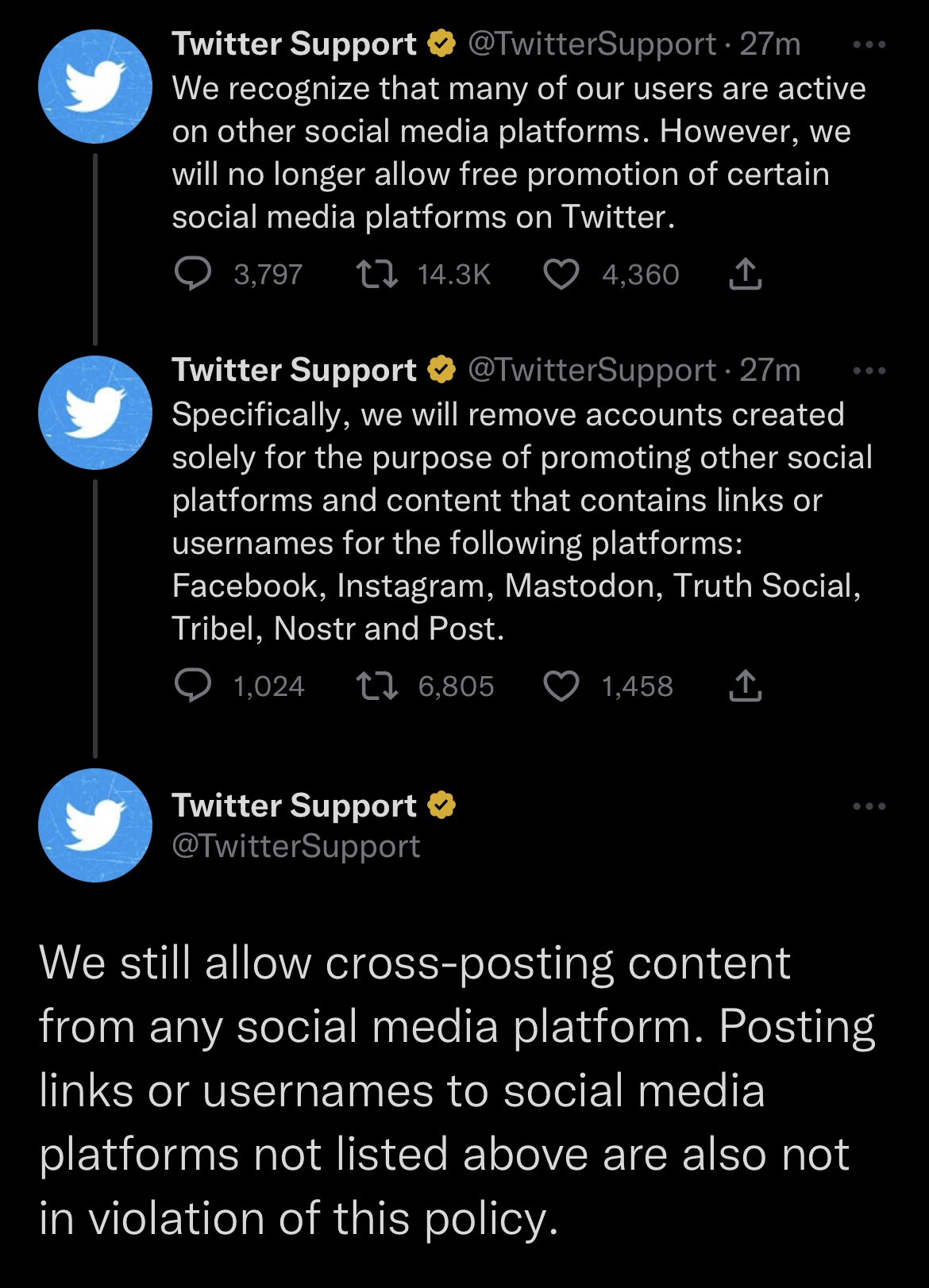Share the second tweet listing banned platforms
The image size is (929, 1288).
pyautogui.click(x=745, y=686)
